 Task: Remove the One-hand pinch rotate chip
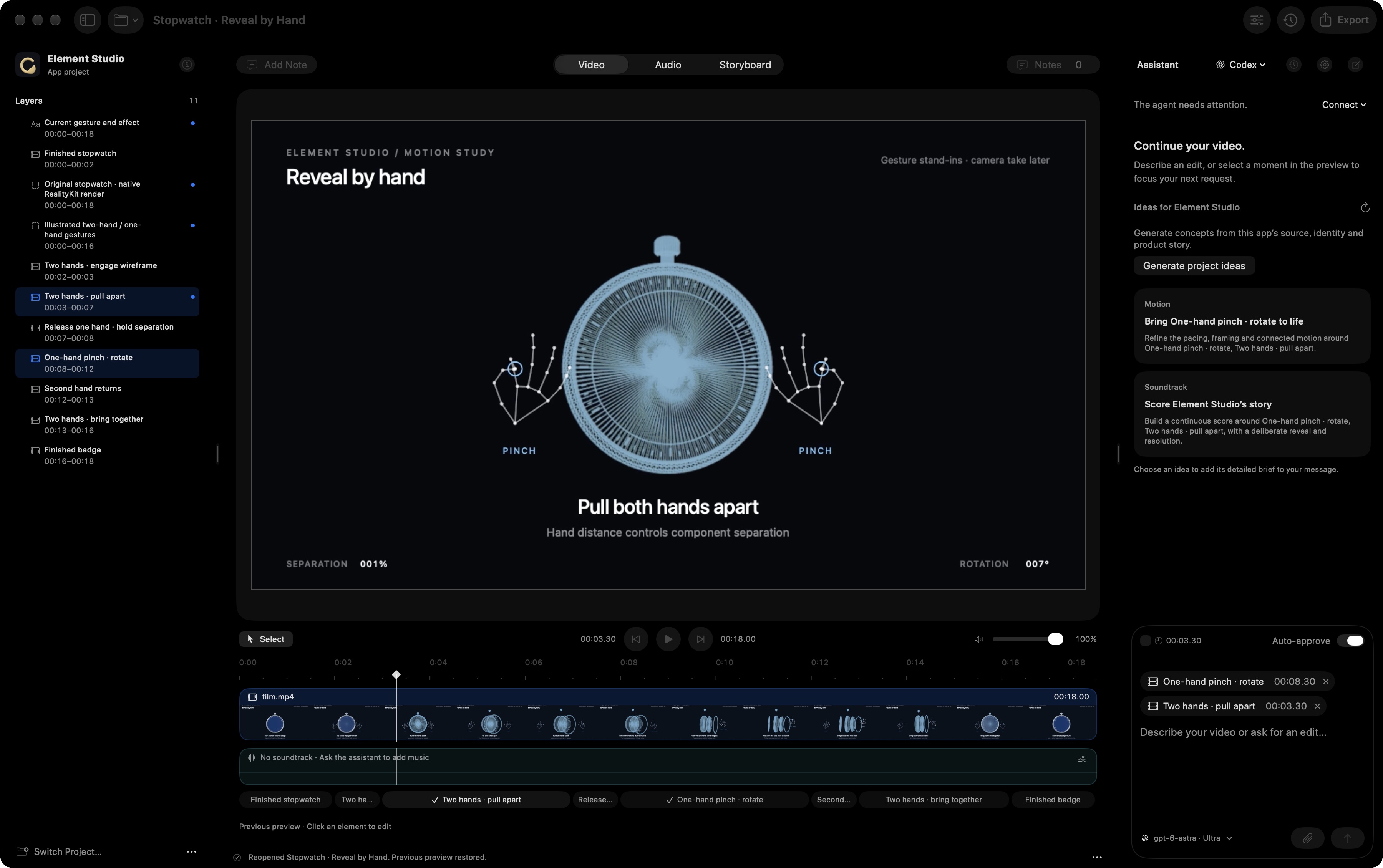(1326, 681)
